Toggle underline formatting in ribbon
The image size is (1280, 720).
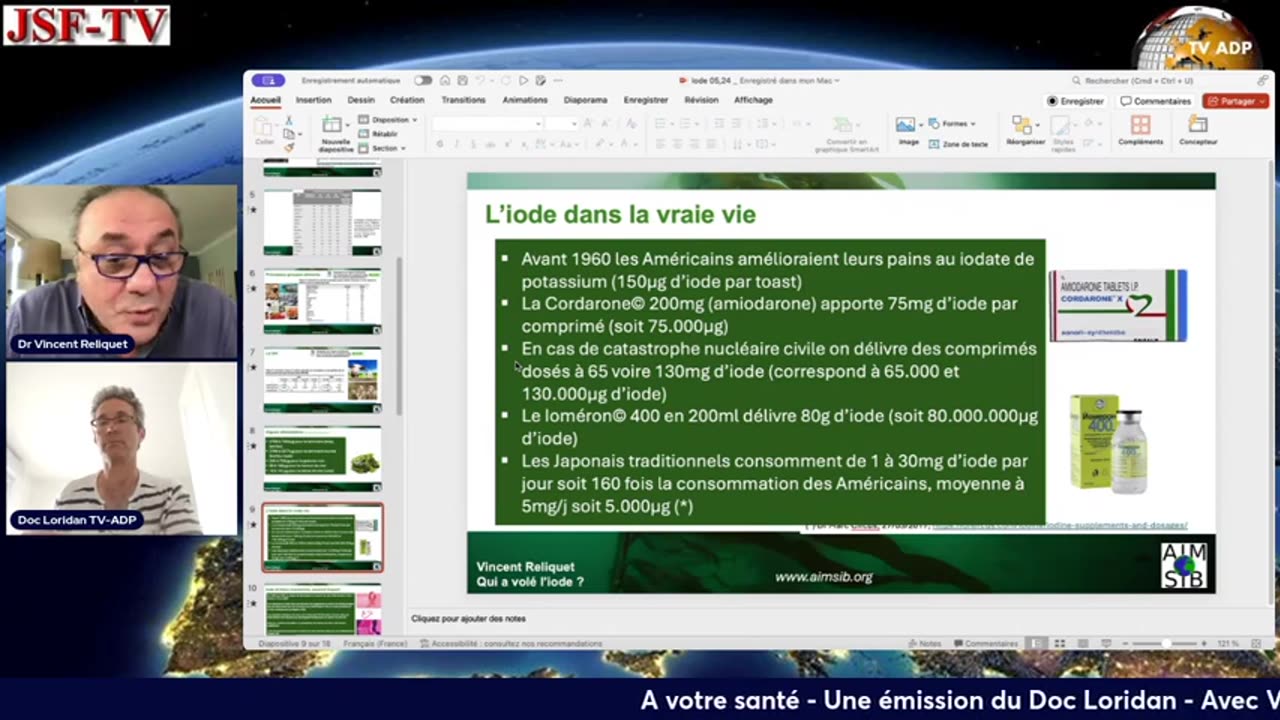tap(472, 144)
